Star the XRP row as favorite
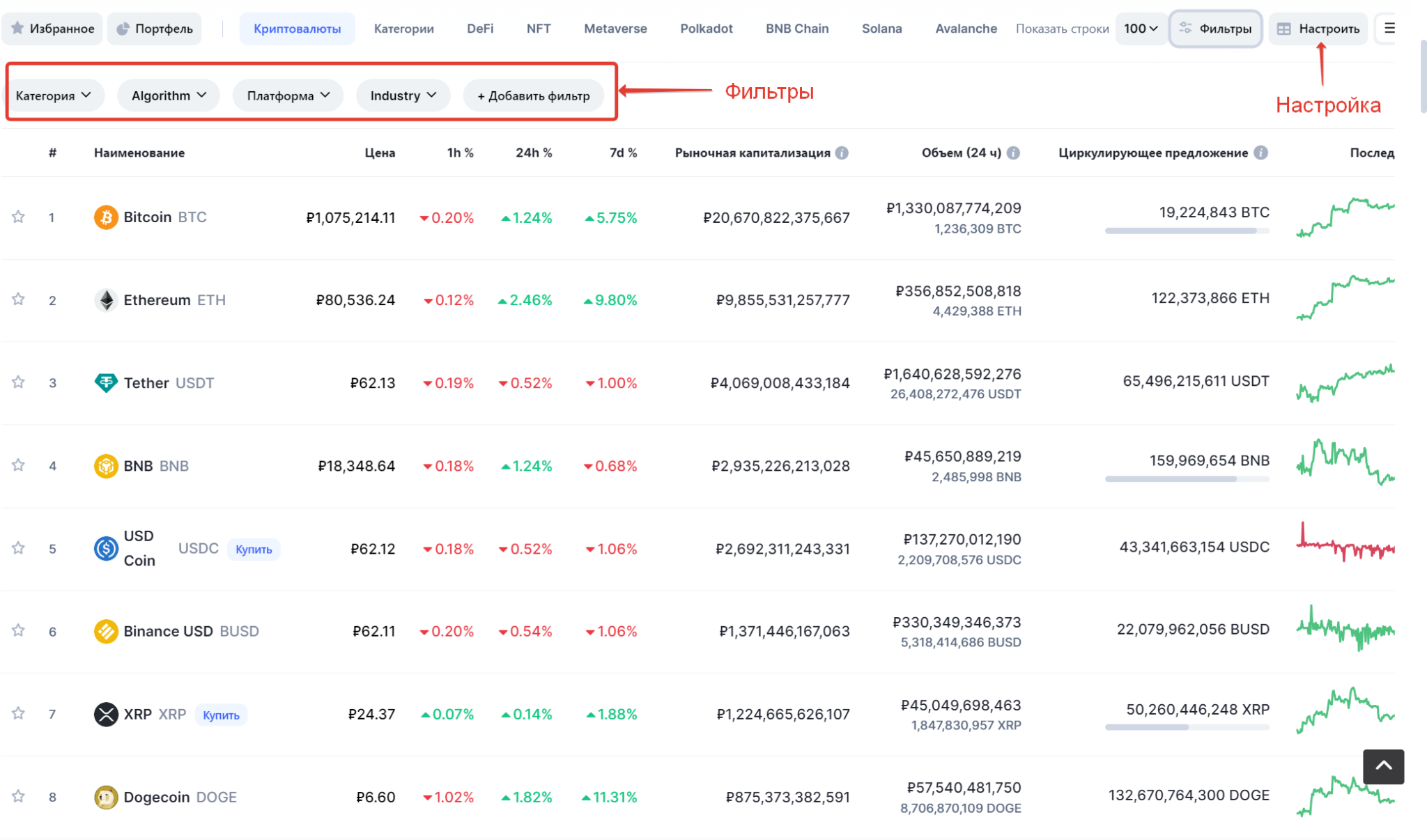This screenshot has width=1427, height=840. (18, 713)
